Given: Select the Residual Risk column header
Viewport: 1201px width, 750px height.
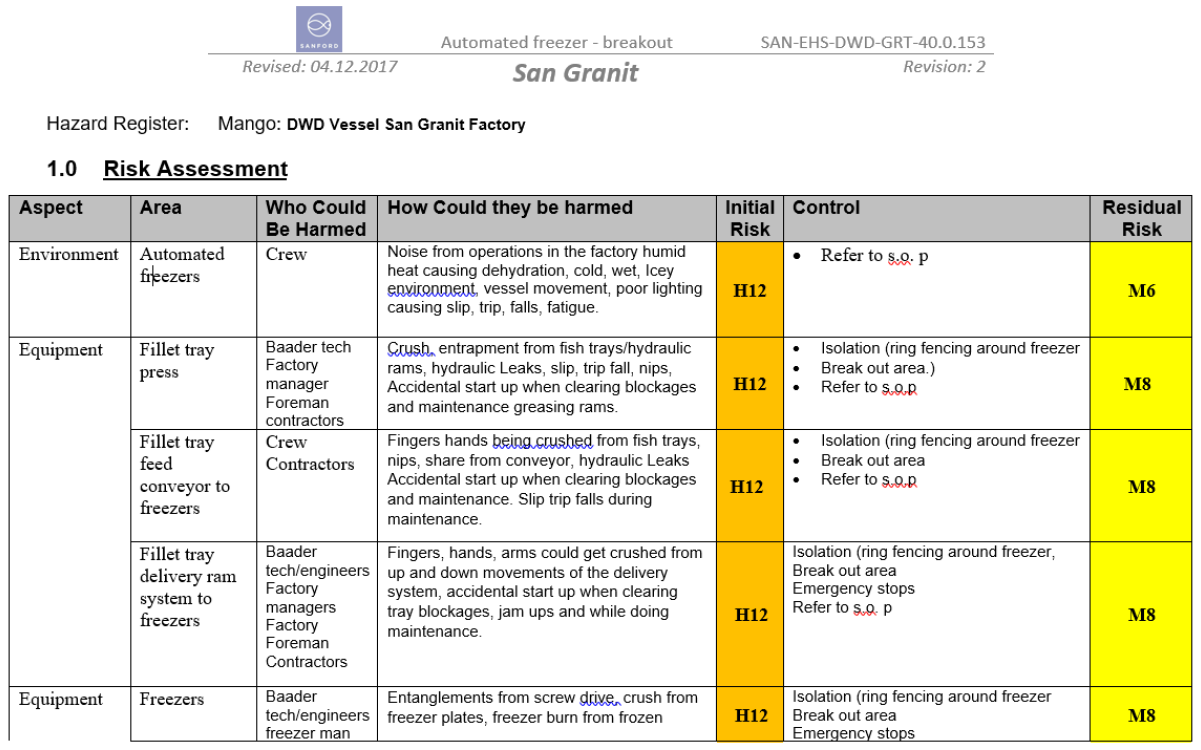Looking at the screenshot, I should pos(1141,218).
